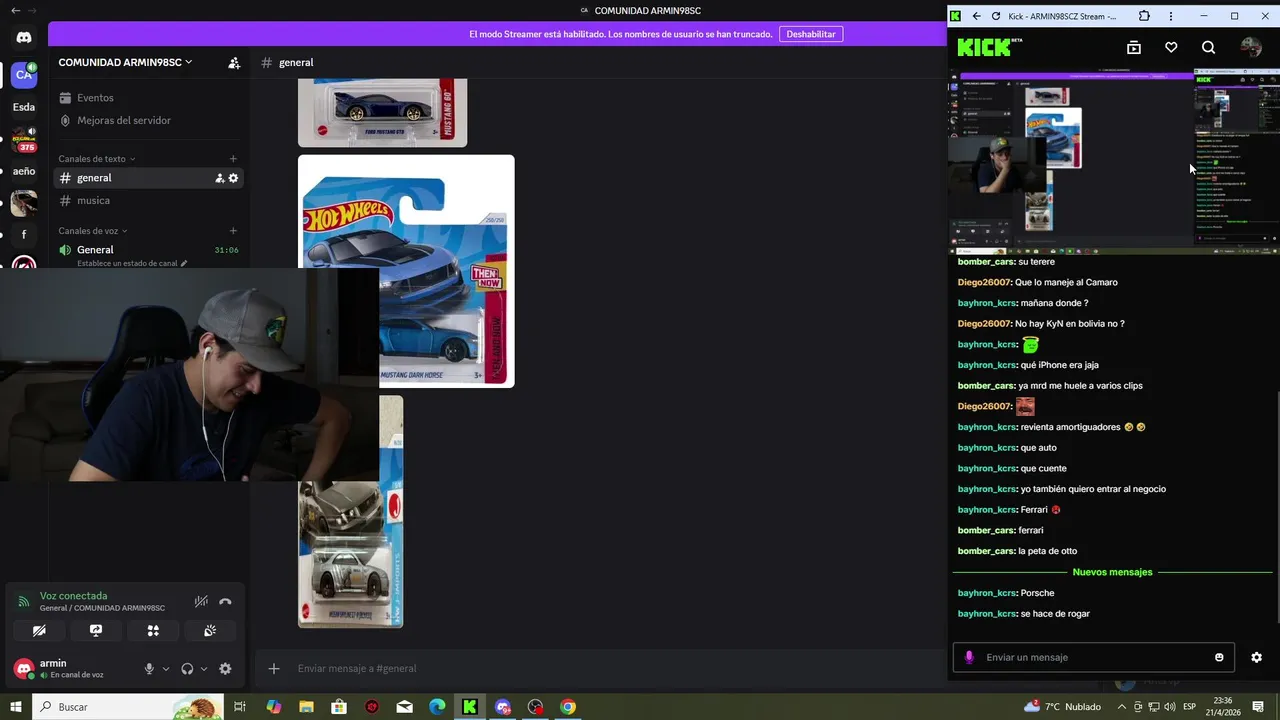Open the Mustang Dark Horse Hot Wheels image
This screenshot has height=720, width=1280.
406,271
